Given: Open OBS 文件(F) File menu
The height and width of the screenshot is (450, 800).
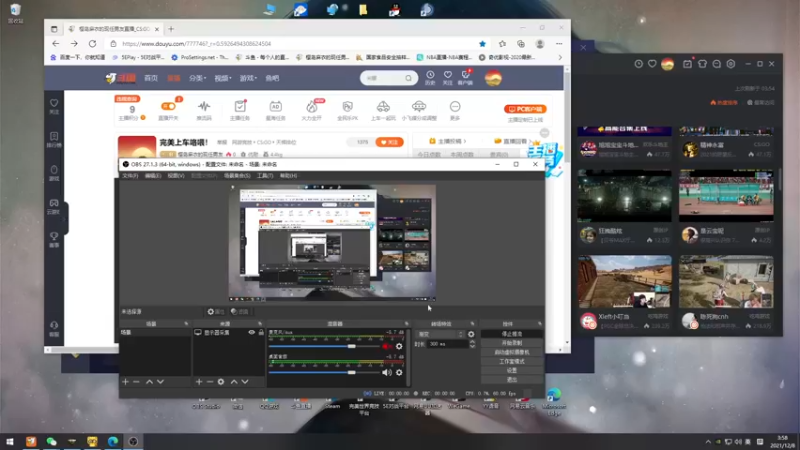Looking at the screenshot, I should click(130, 176).
